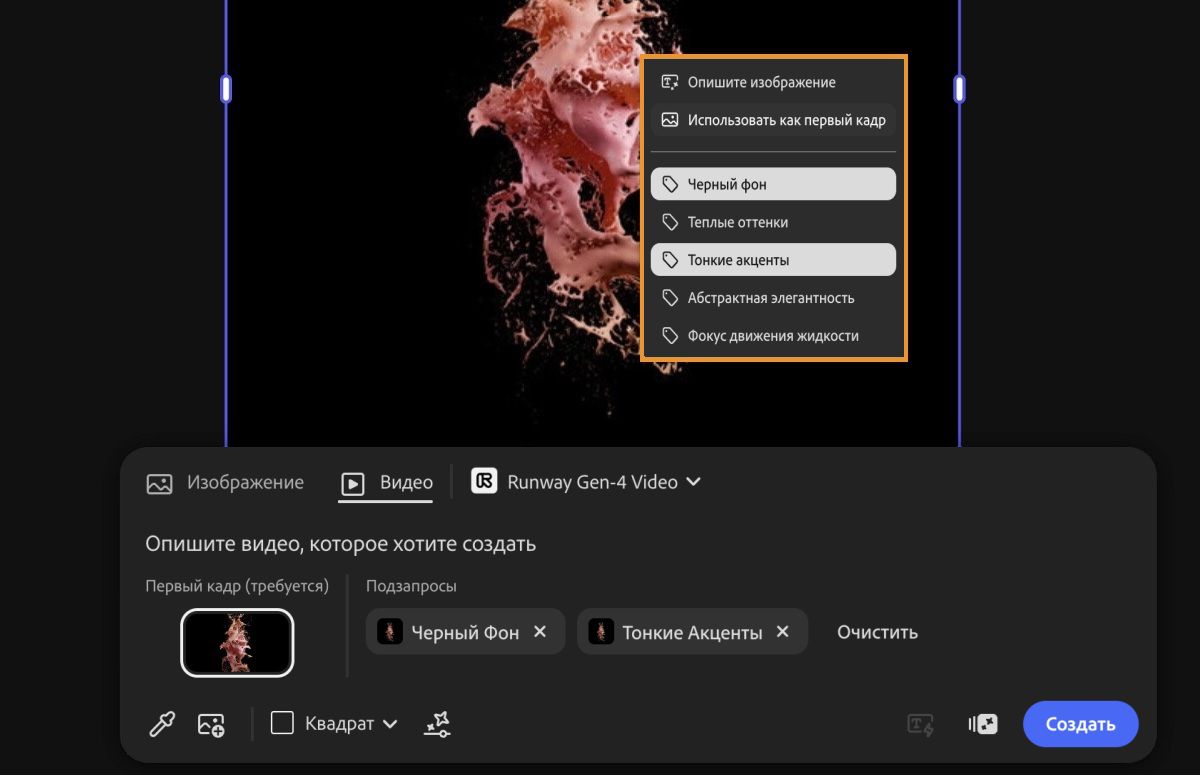Click the Runway model logo icon

[484, 482]
